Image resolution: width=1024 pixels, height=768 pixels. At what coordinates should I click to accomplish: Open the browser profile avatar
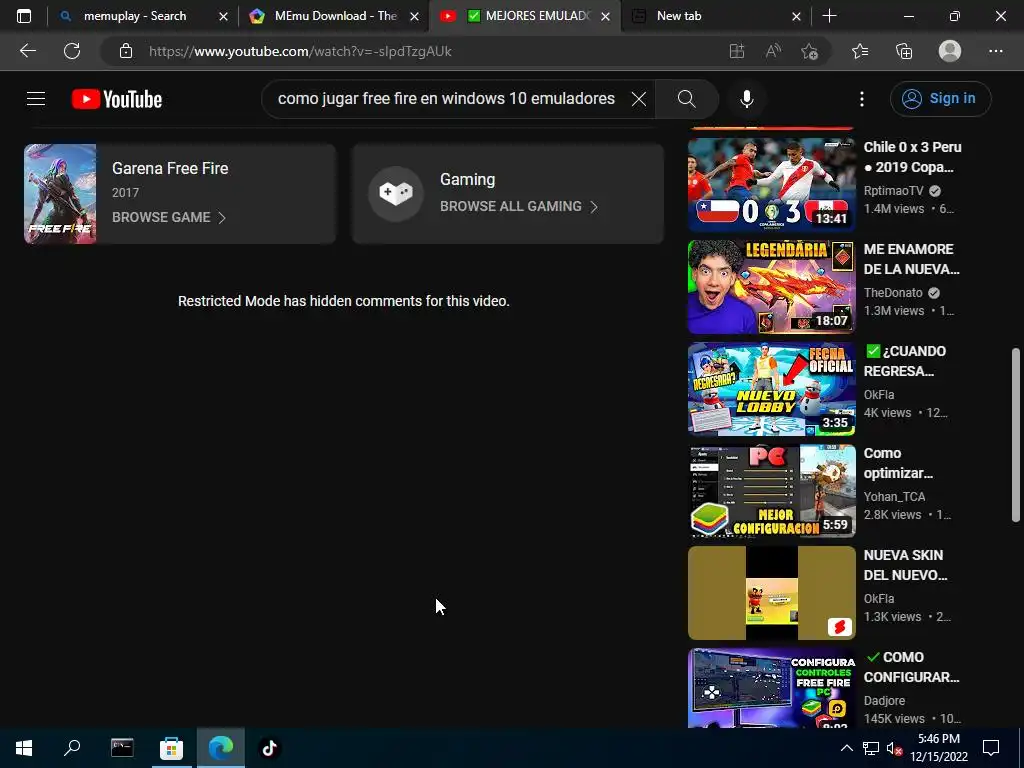(950, 51)
